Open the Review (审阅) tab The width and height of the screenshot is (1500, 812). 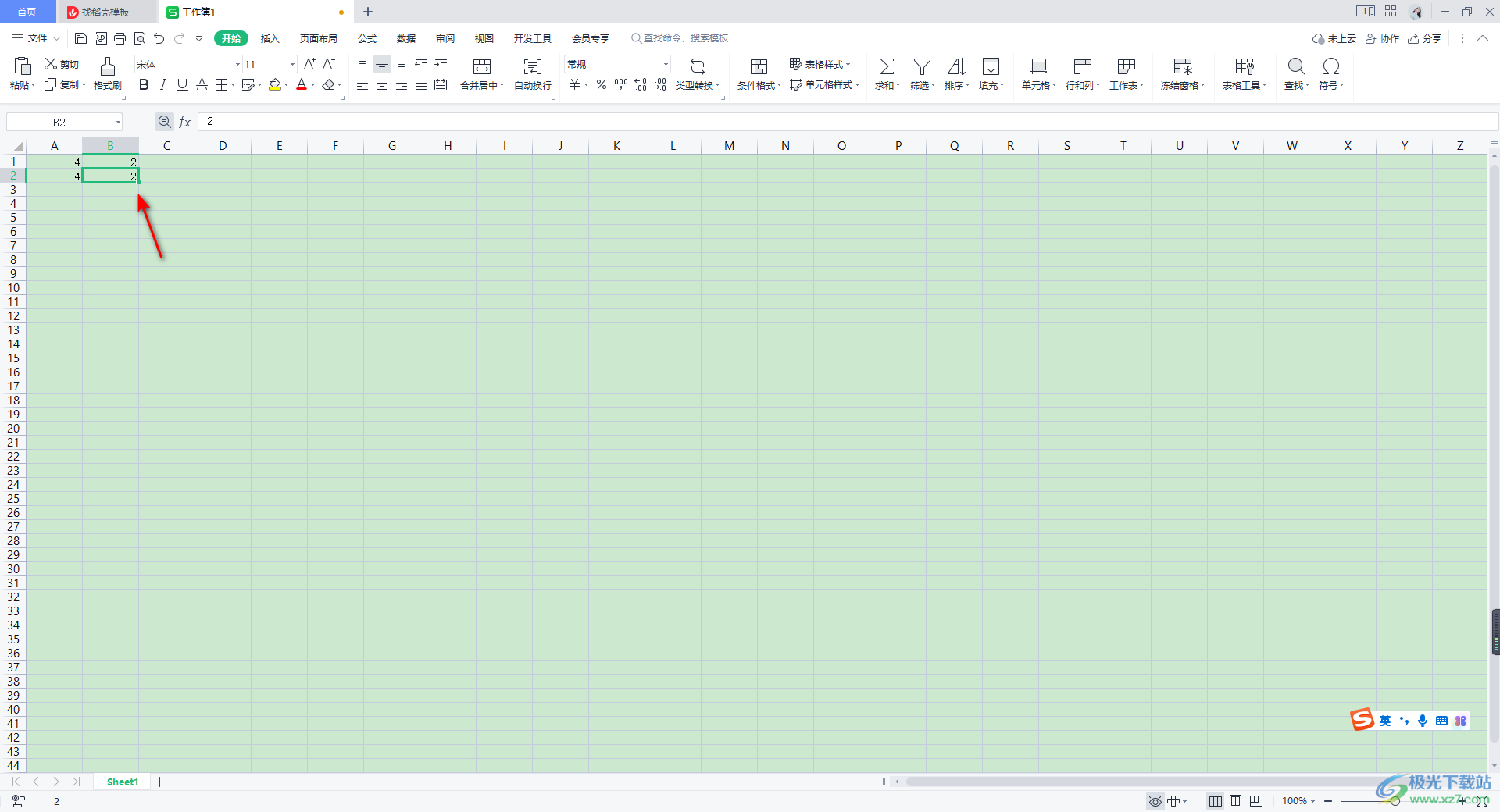[445, 38]
